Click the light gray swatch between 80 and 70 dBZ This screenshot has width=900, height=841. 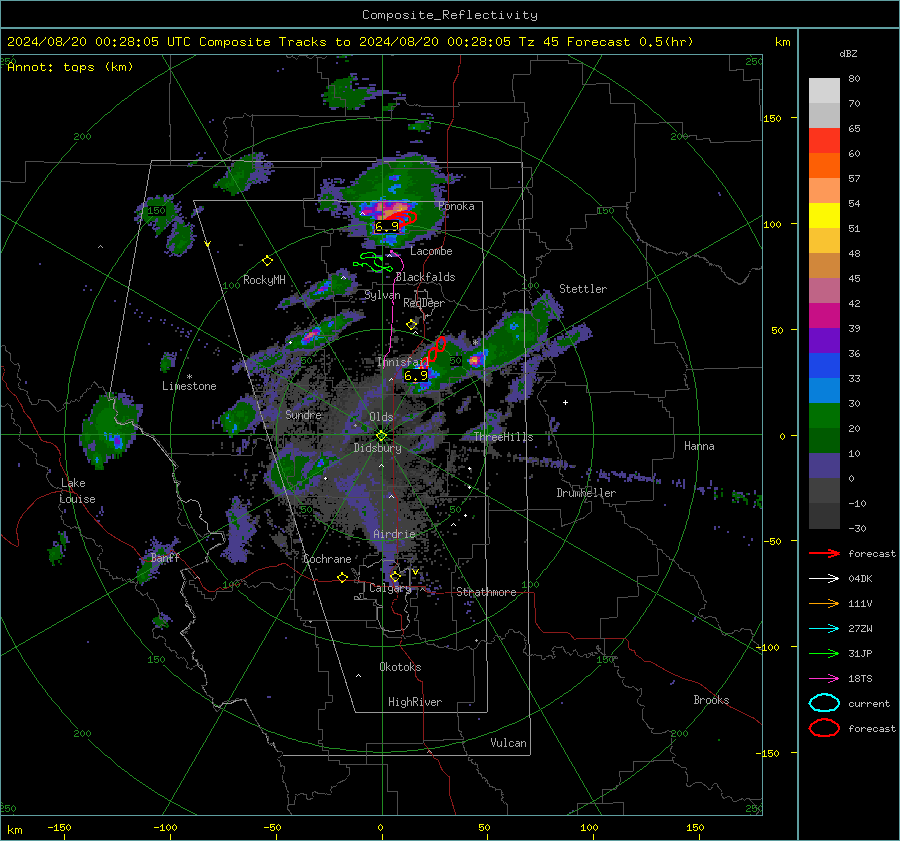pyautogui.click(x=824, y=91)
